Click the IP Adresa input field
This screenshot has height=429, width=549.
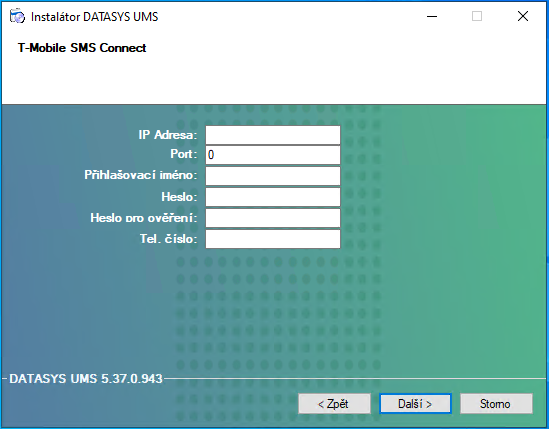coord(273,135)
